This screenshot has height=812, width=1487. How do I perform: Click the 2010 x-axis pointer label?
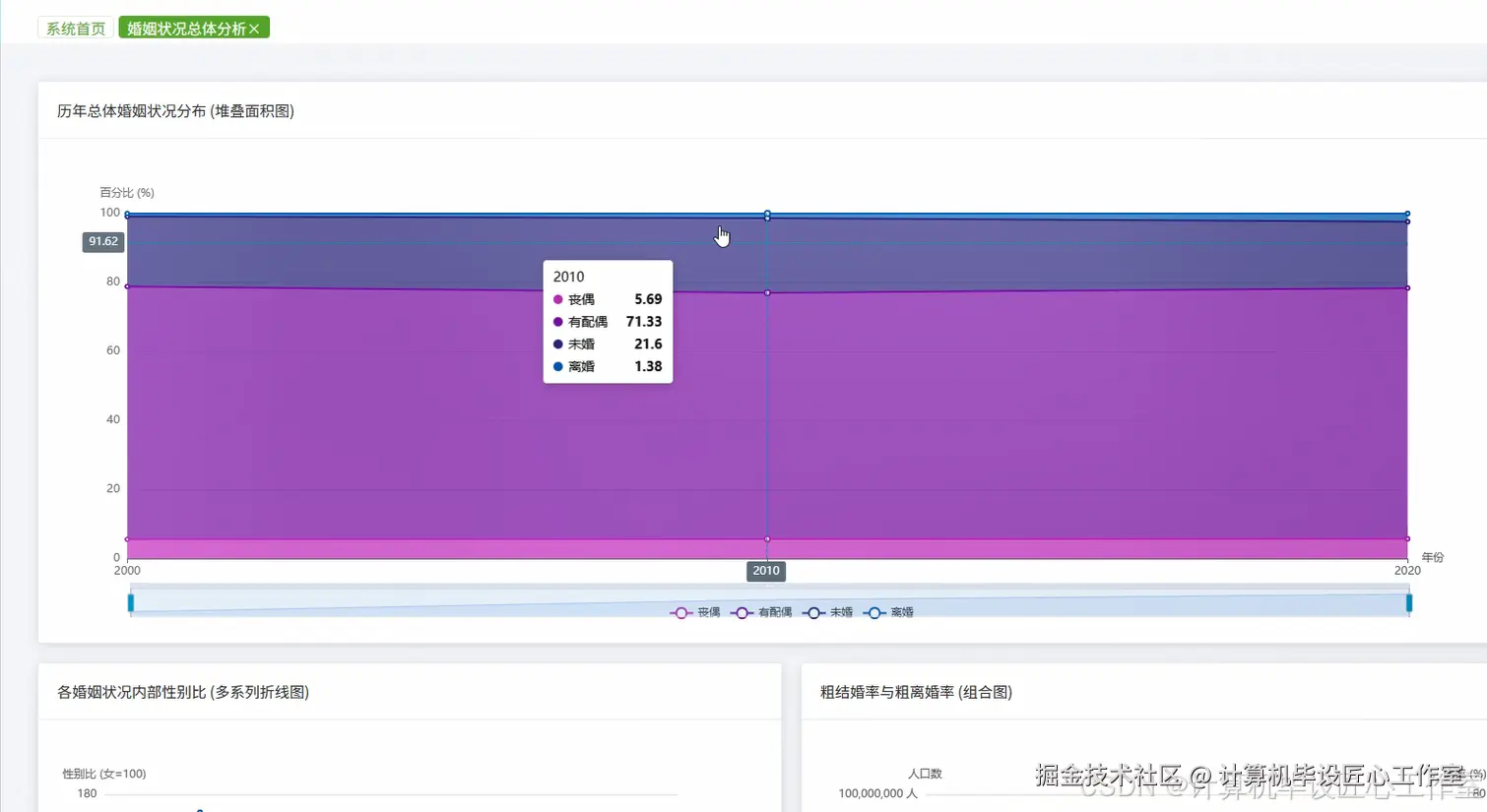pyautogui.click(x=766, y=571)
